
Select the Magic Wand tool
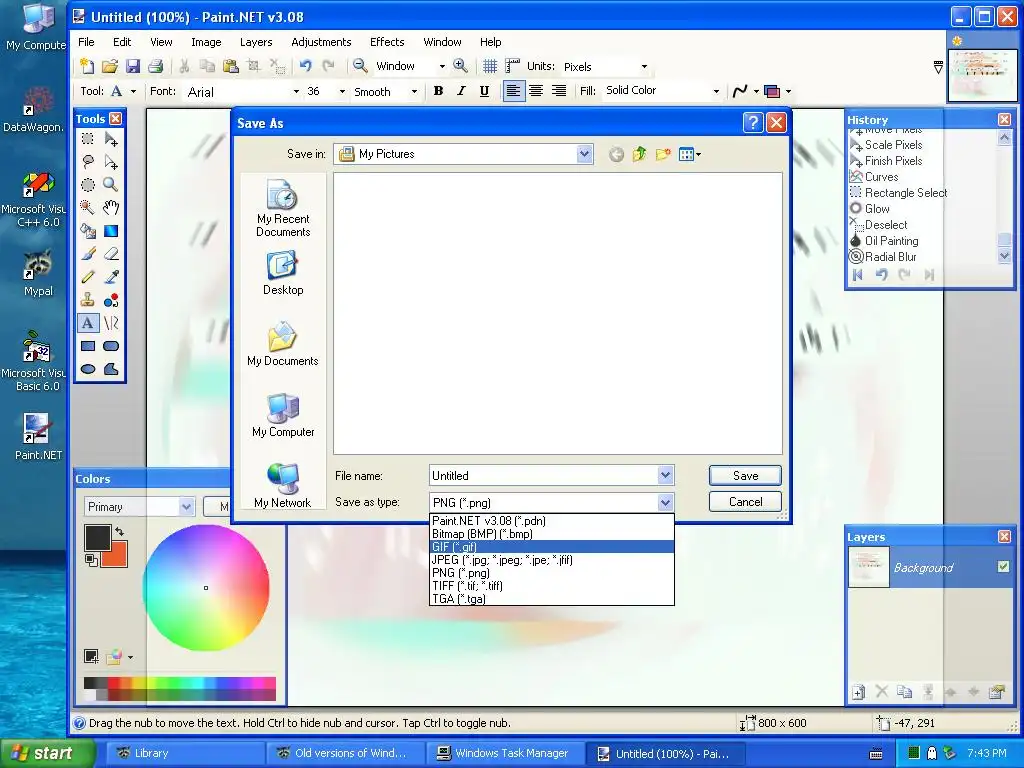point(88,208)
